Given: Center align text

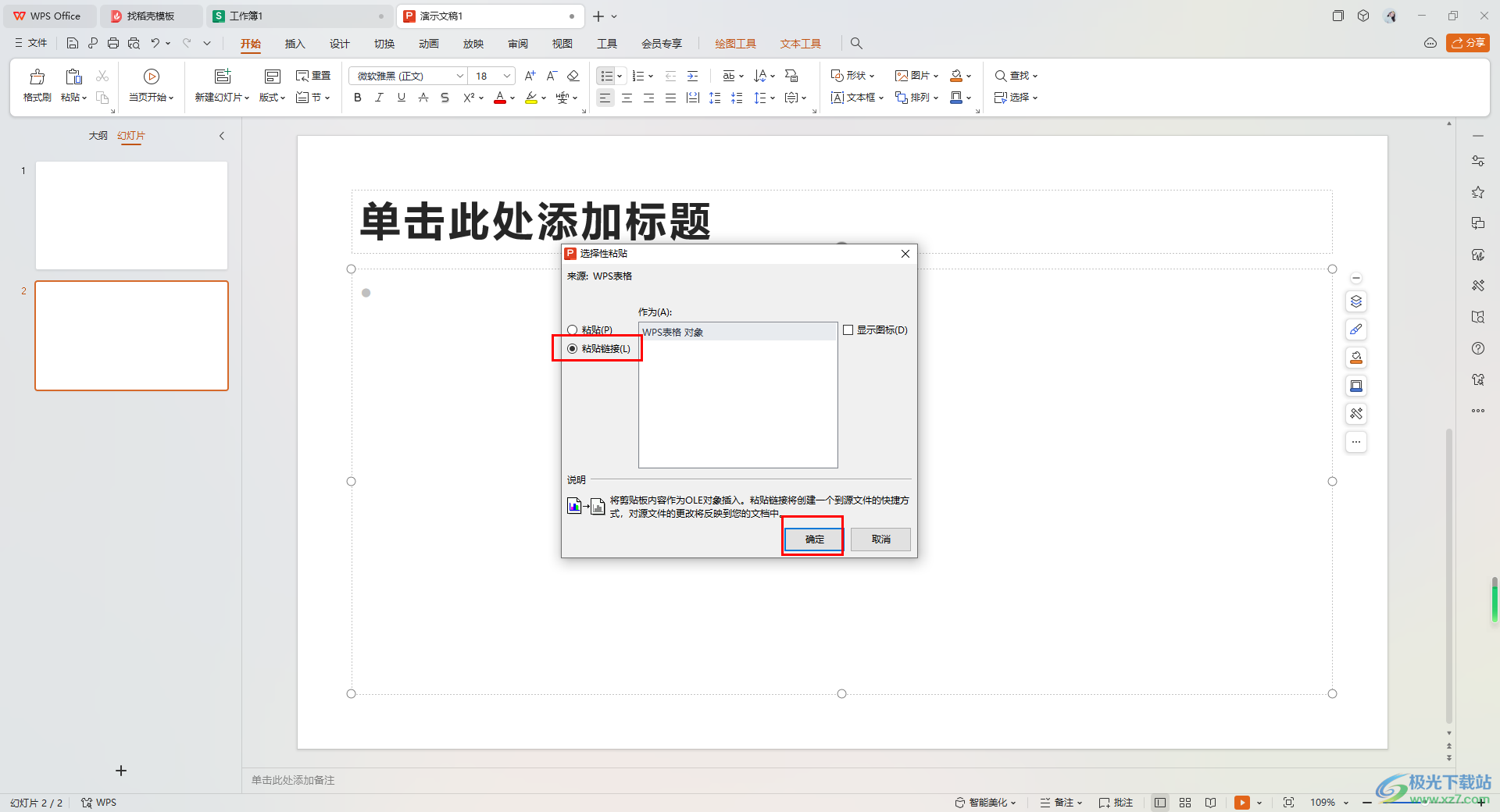Looking at the screenshot, I should [627, 98].
